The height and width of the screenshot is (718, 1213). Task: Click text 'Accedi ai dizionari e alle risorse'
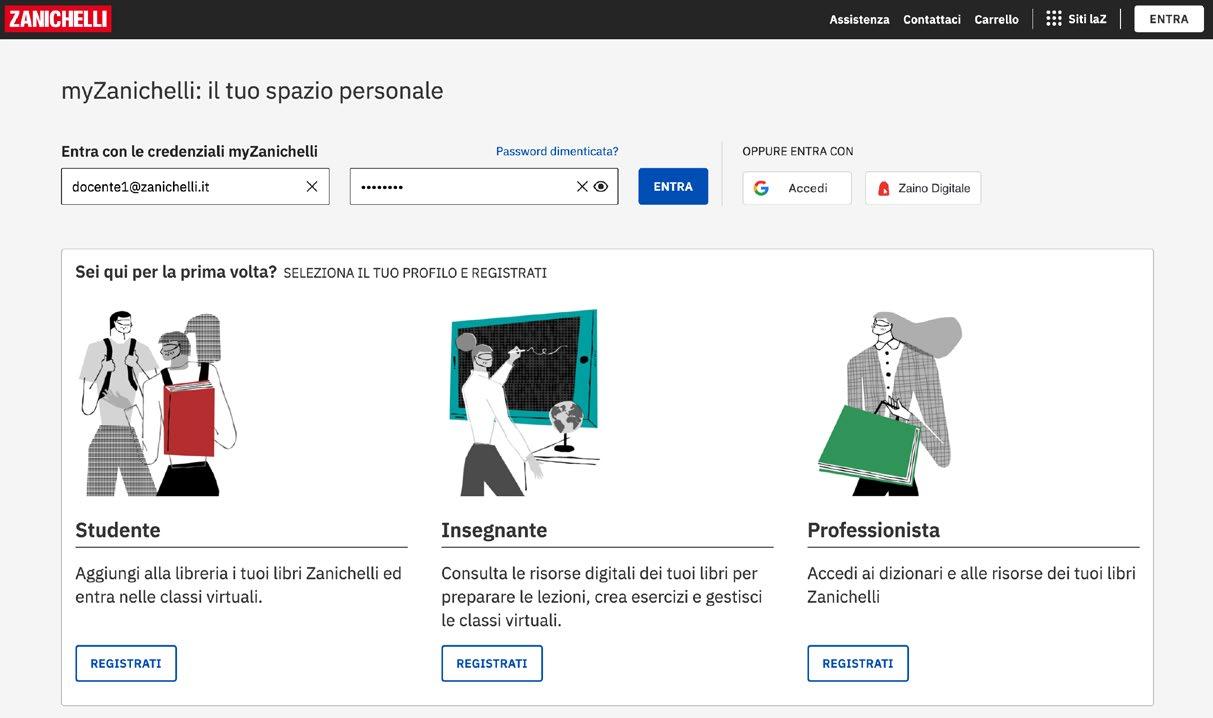pyautogui.click(x=924, y=574)
